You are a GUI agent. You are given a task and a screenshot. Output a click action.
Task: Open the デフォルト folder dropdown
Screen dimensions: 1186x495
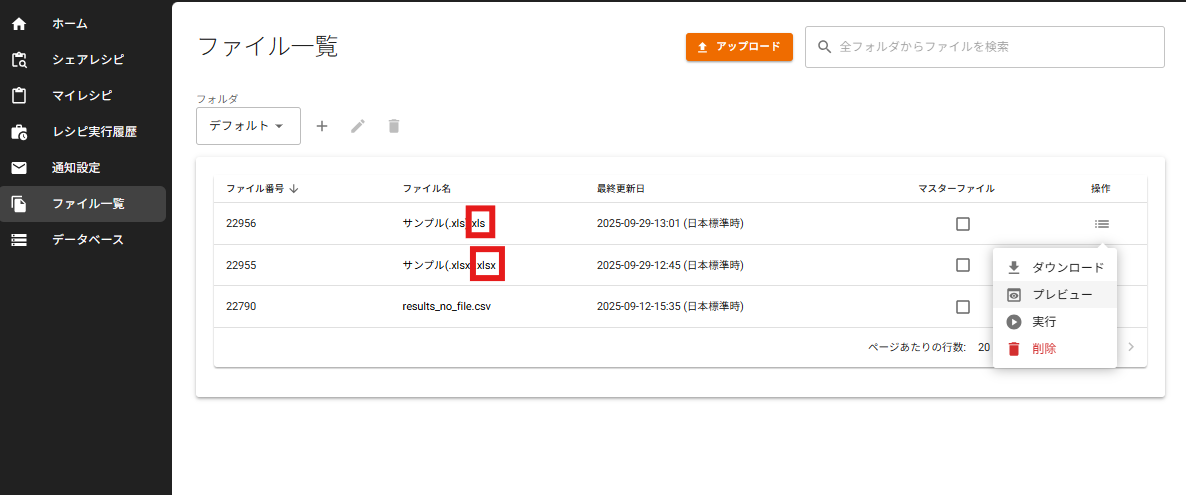[x=248, y=126]
